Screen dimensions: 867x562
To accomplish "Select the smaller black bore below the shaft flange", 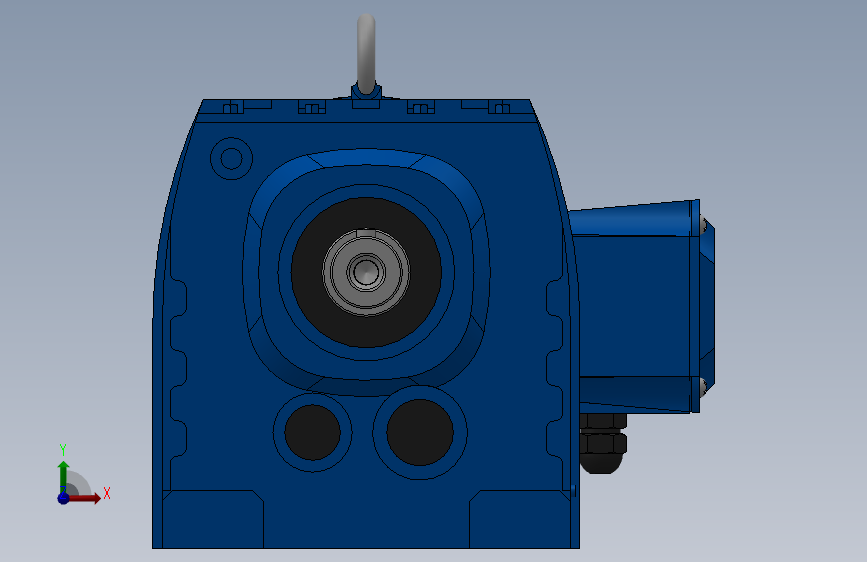I will point(312,433).
